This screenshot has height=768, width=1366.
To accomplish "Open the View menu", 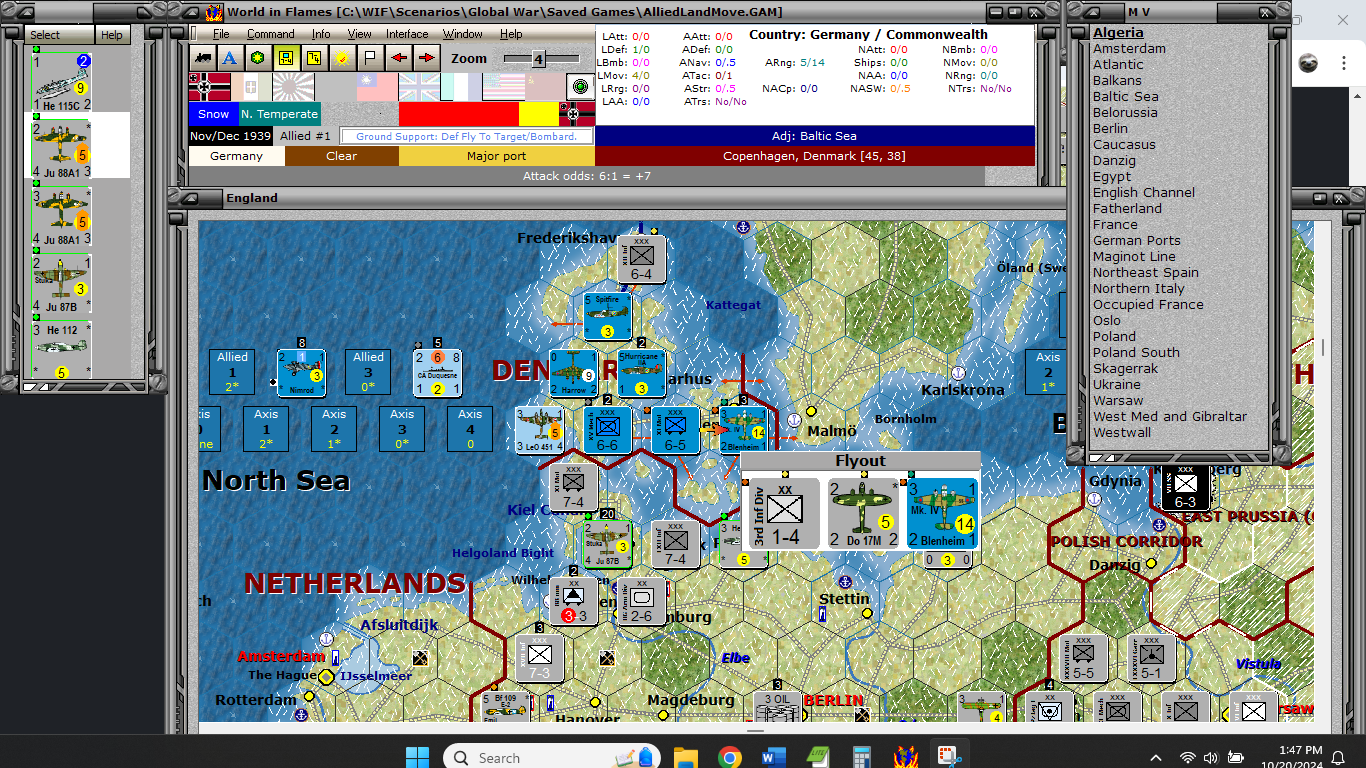I will click(359, 34).
